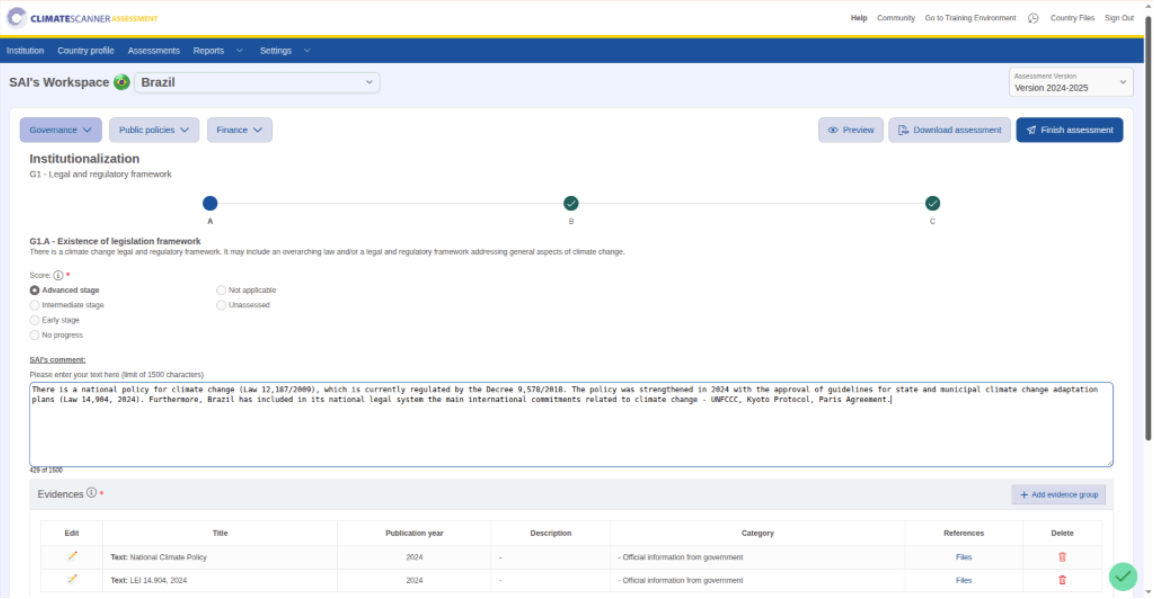1154x599 pixels.
Task: Choose the No progress score option
Action: pyautogui.click(x=35, y=335)
